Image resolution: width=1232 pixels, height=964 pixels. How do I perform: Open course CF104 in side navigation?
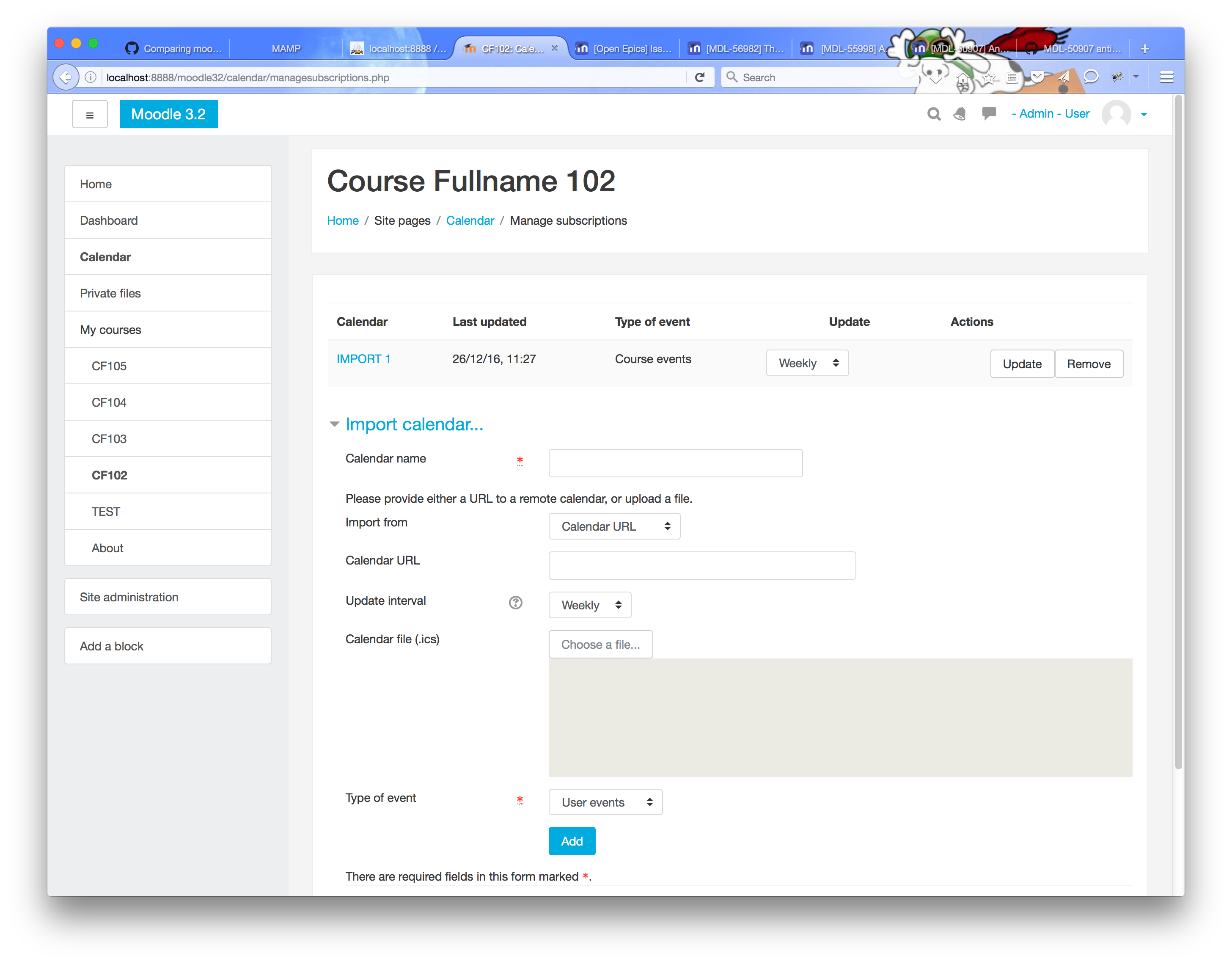coord(168,402)
